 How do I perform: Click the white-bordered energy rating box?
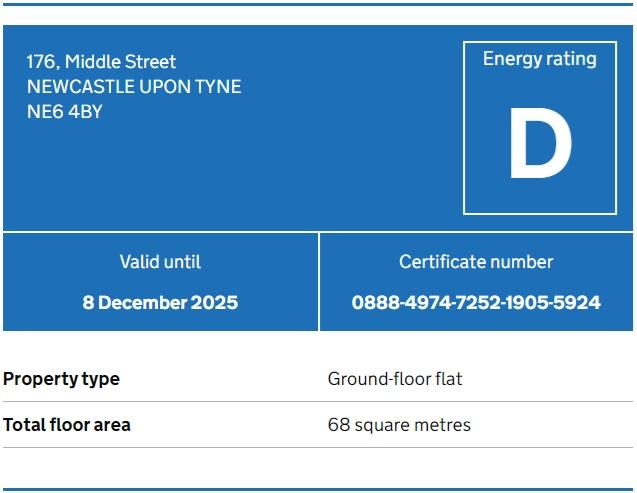pos(540,128)
